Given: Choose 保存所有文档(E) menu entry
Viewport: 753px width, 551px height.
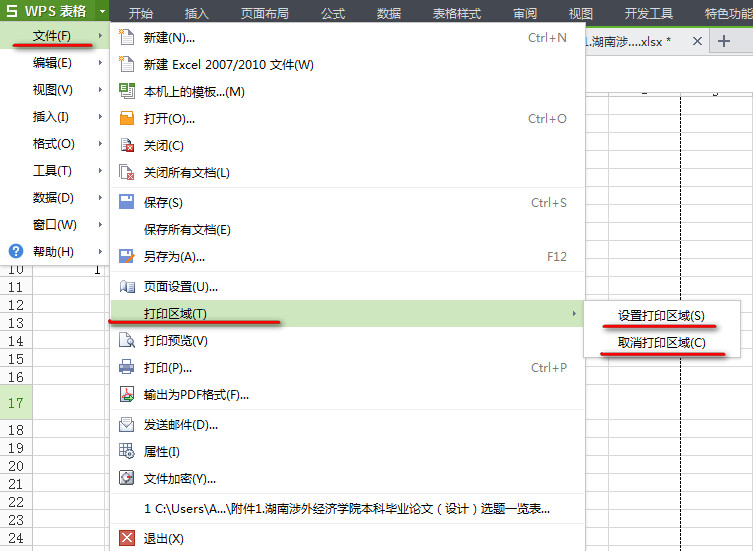Looking at the screenshot, I should (x=348, y=229).
